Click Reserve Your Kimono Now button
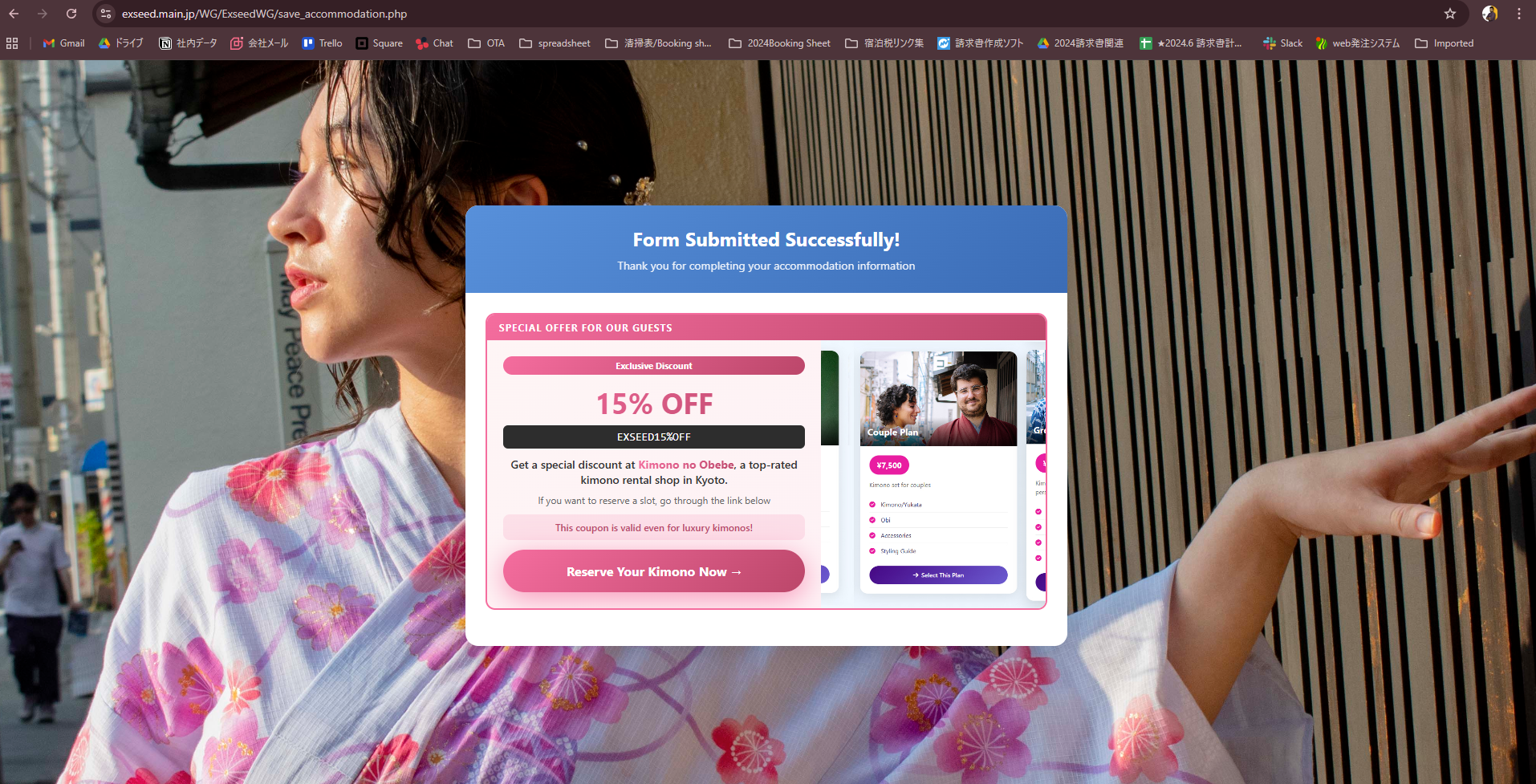The height and width of the screenshot is (784, 1536). (653, 571)
